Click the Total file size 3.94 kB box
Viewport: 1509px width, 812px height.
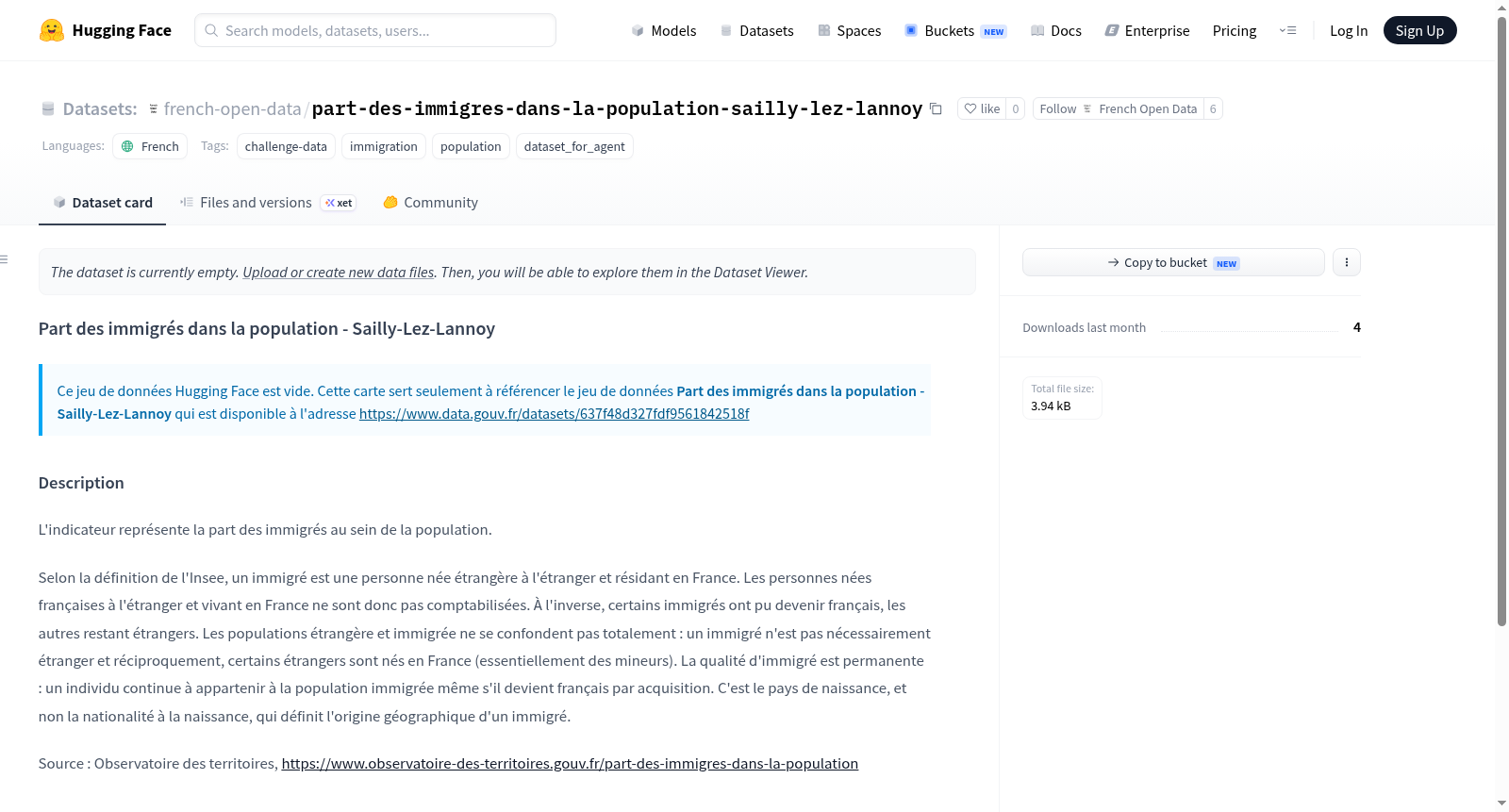[x=1062, y=398]
